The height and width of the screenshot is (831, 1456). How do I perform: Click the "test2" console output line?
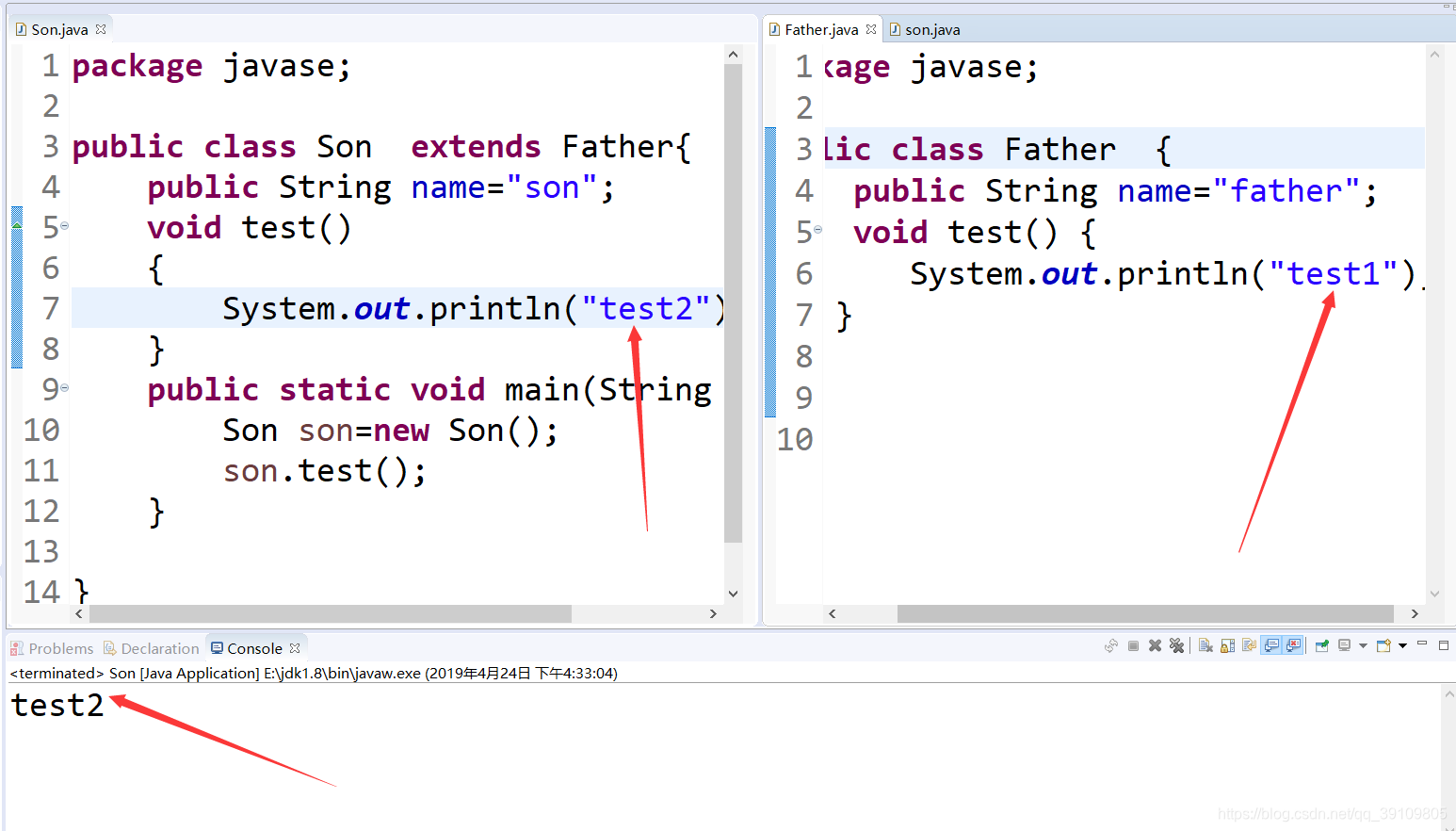(57, 705)
